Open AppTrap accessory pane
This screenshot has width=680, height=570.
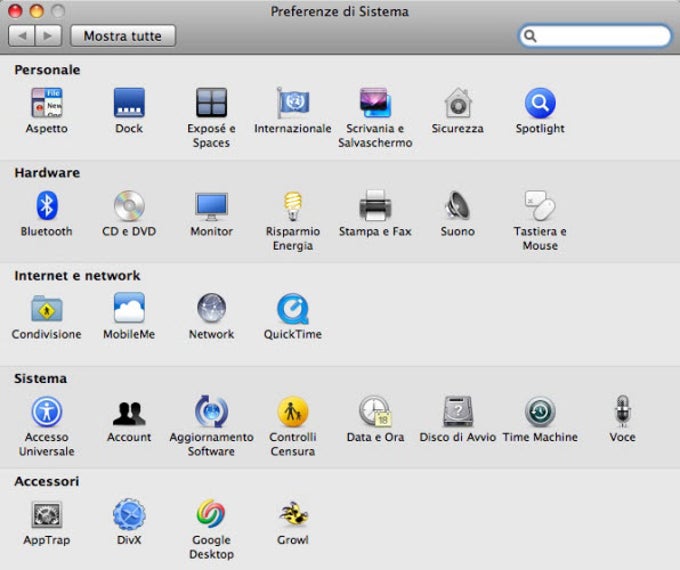coord(47,515)
